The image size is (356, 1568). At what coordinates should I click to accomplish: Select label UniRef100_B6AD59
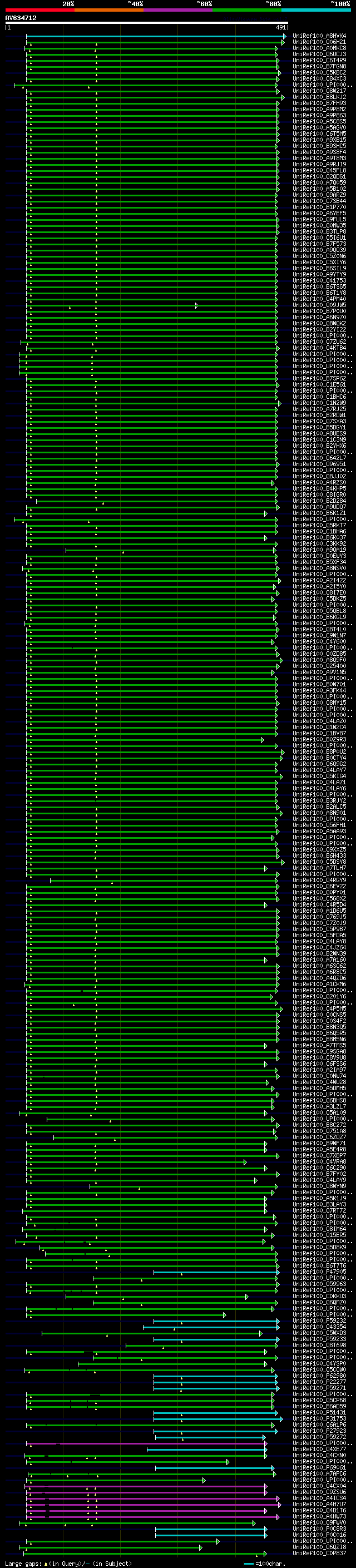point(319,1406)
